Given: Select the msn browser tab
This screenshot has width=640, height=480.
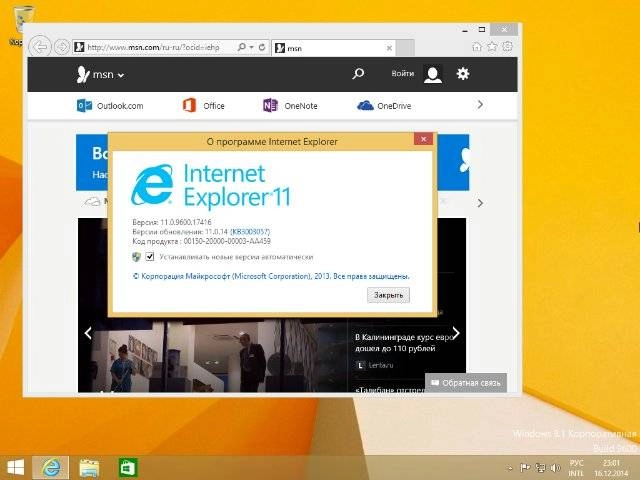Looking at the screenshot, I should (333, 48).
